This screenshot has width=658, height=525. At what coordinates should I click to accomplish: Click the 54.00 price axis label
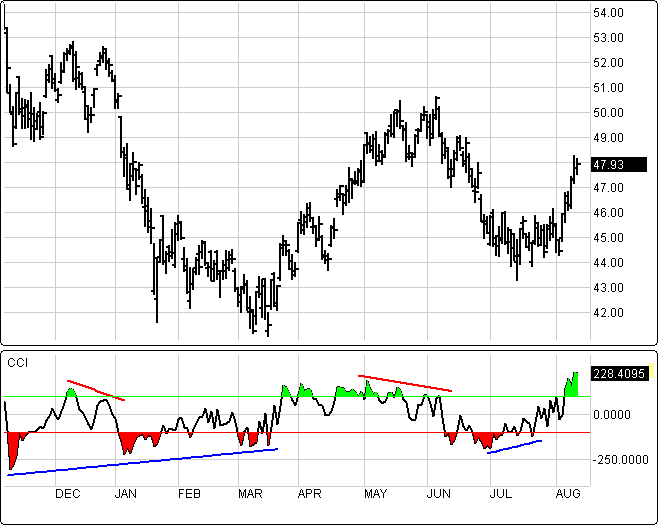[x=608, y=13]
